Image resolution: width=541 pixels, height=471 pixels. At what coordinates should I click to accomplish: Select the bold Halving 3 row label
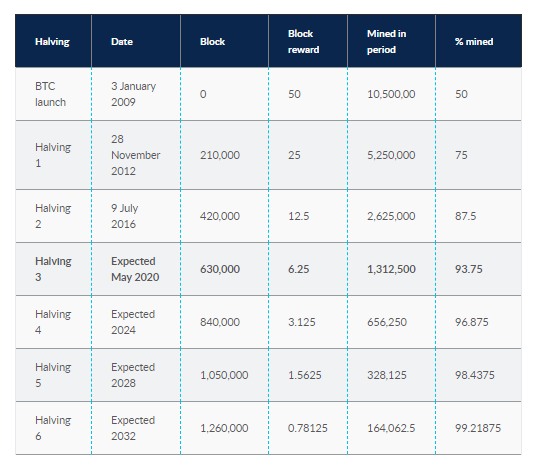pyautogui.click(x=53, y=269)
